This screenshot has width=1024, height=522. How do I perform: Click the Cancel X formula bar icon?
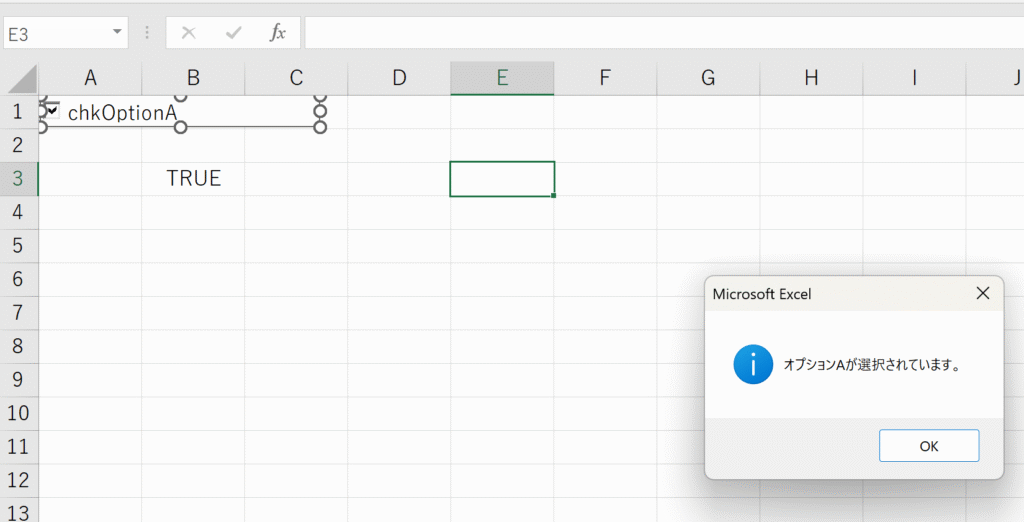click(188, 33)
